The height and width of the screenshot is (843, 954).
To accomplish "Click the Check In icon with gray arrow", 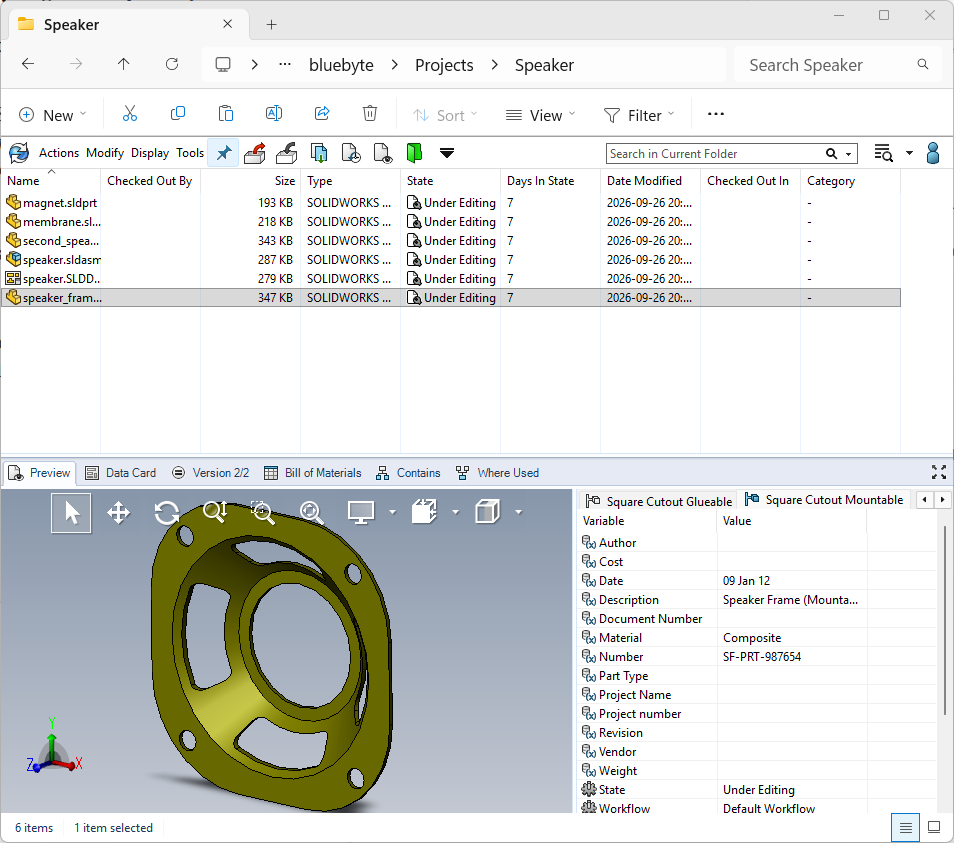I will [x=287, y=153].
